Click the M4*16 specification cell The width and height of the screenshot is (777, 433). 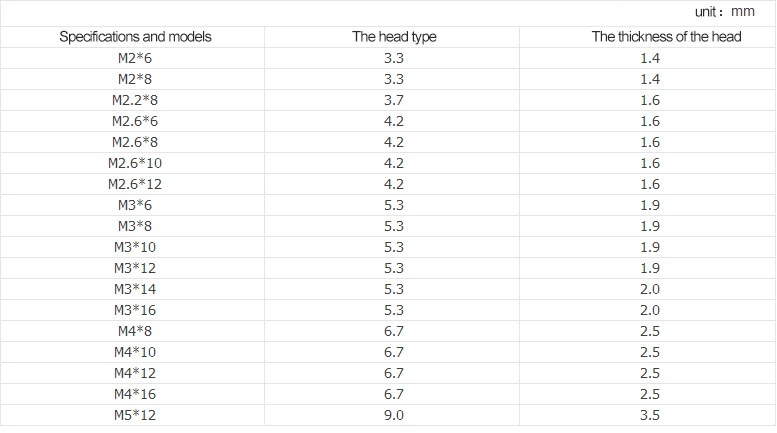click(135, 394)
